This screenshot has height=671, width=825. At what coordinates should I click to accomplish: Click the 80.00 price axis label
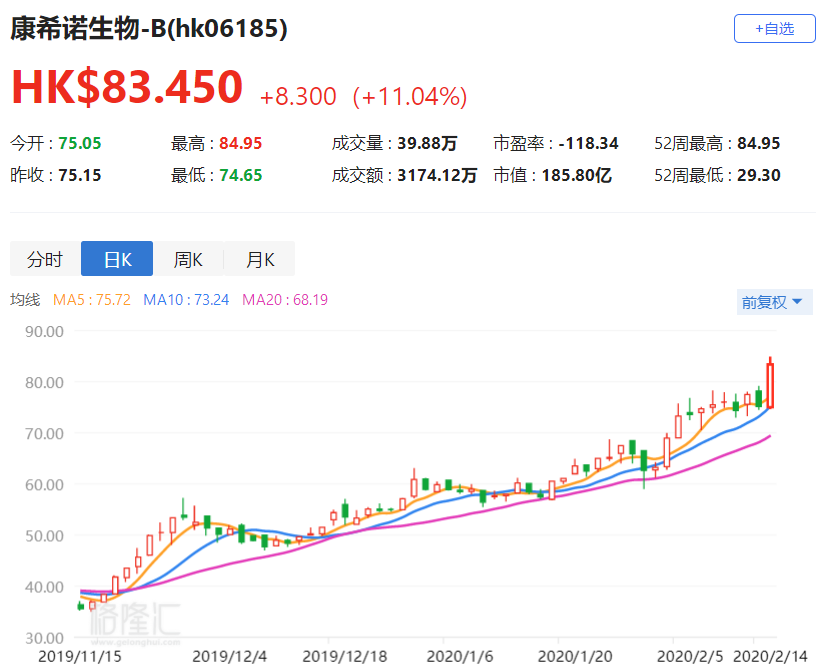(44, 383)
